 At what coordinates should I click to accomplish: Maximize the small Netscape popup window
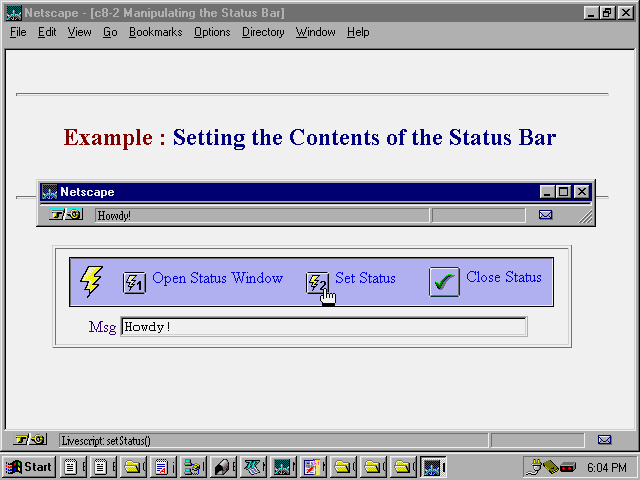tap(564, 191)
